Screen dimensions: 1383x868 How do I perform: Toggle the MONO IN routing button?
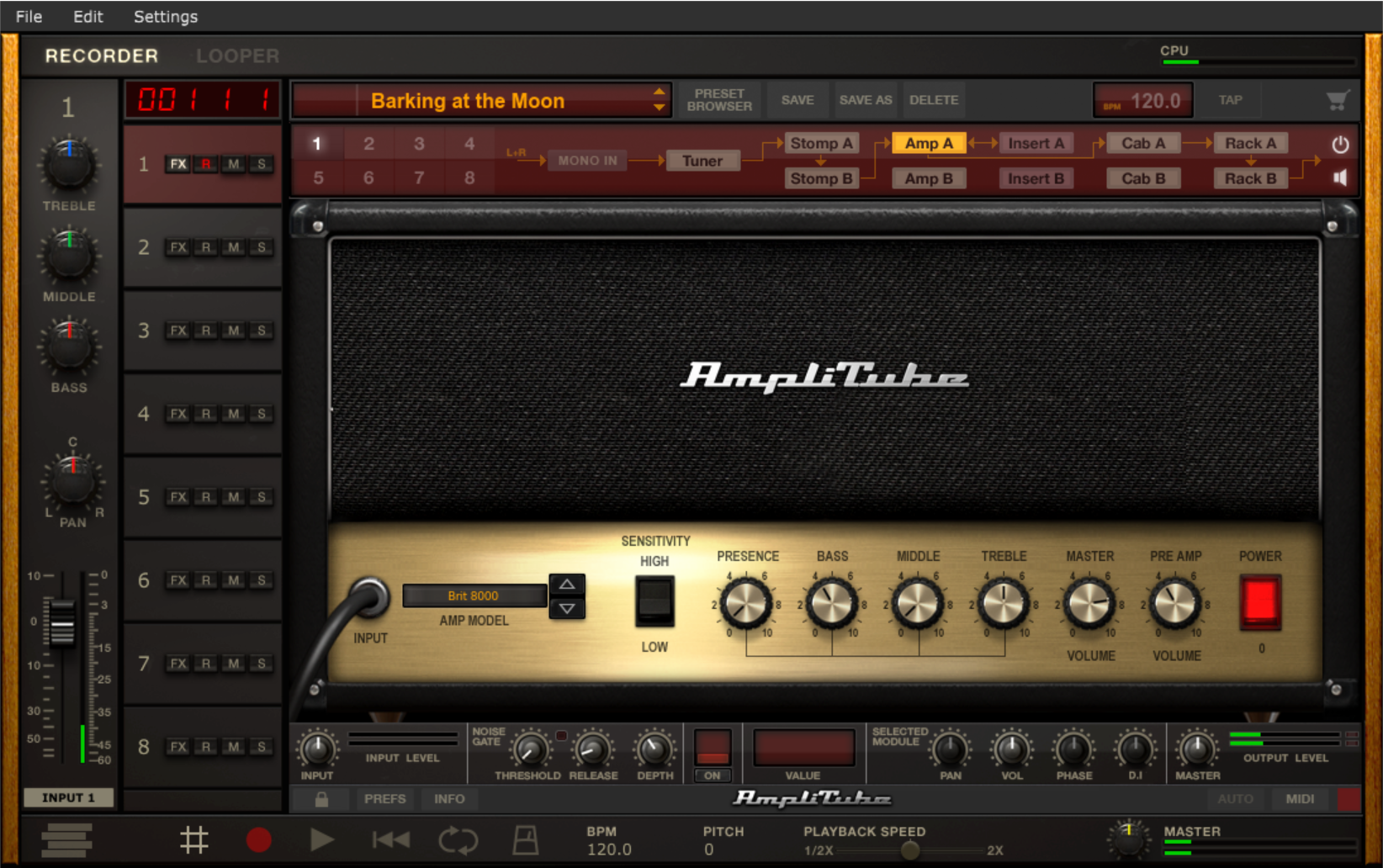[x=587, y=161]
